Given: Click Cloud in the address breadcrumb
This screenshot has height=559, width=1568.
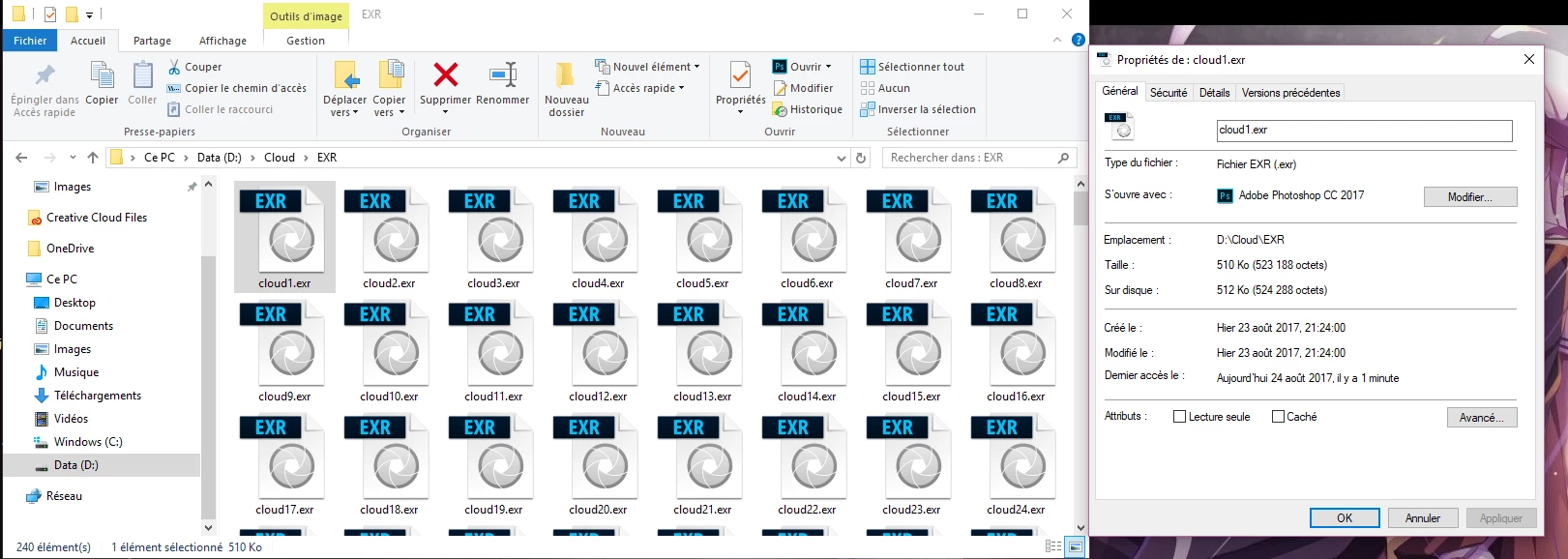Looking at the screenshot, I should [x=280, y=158].
